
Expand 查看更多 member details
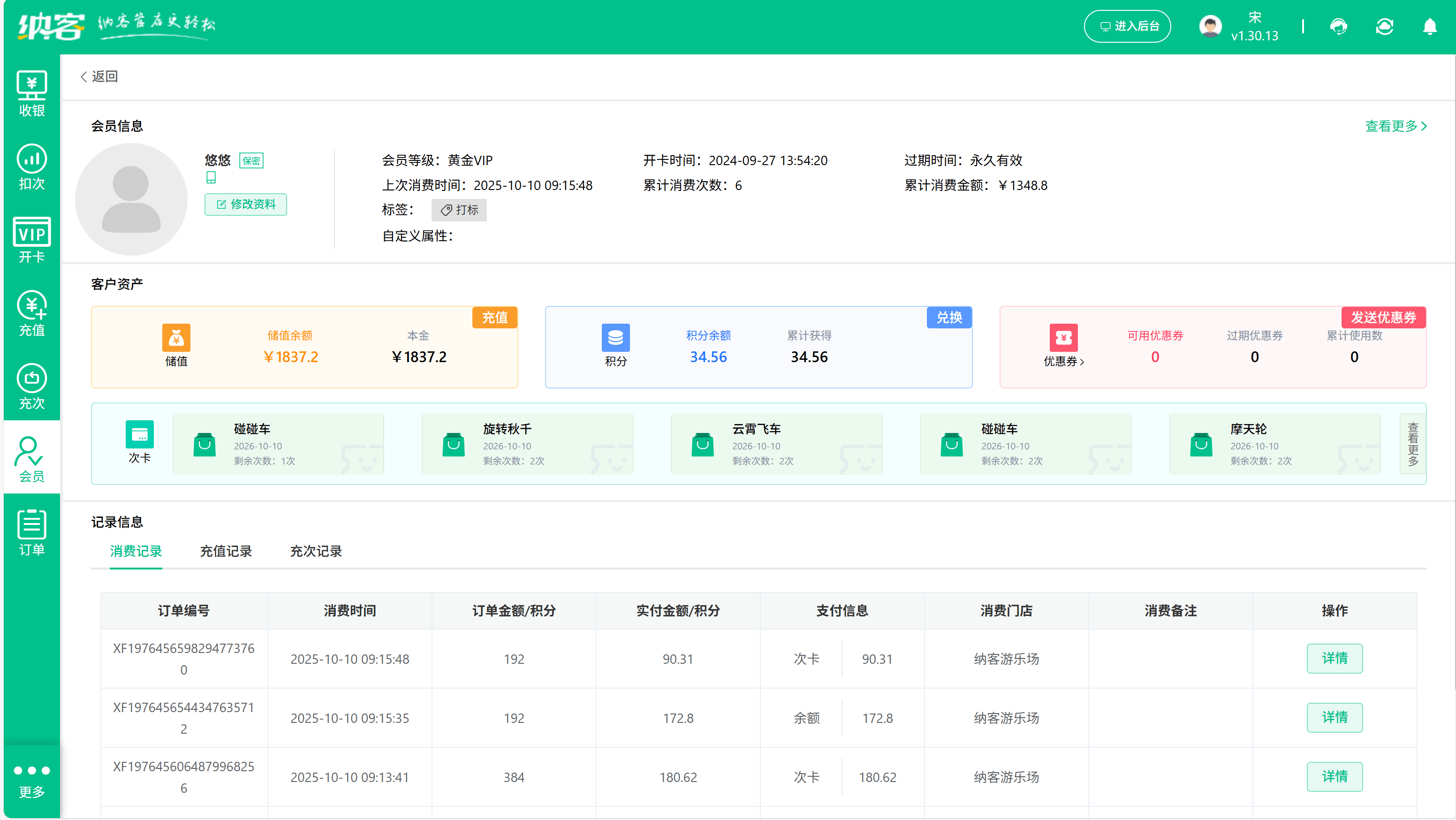(1396, 126)
